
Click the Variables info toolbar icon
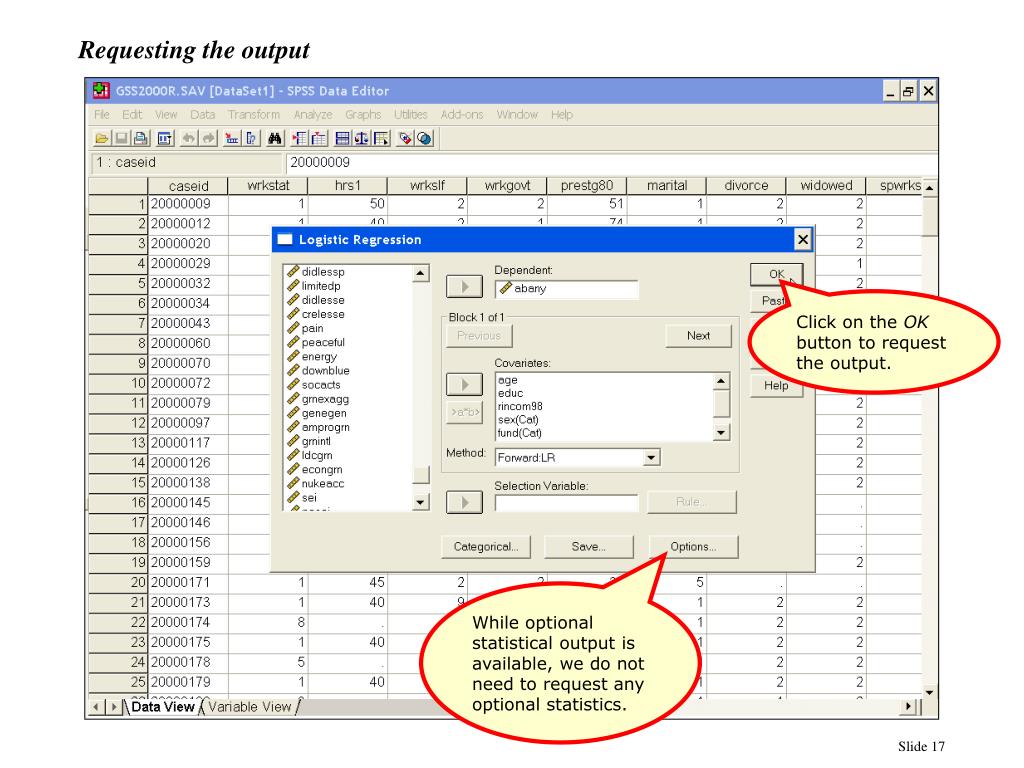point(251,138)
